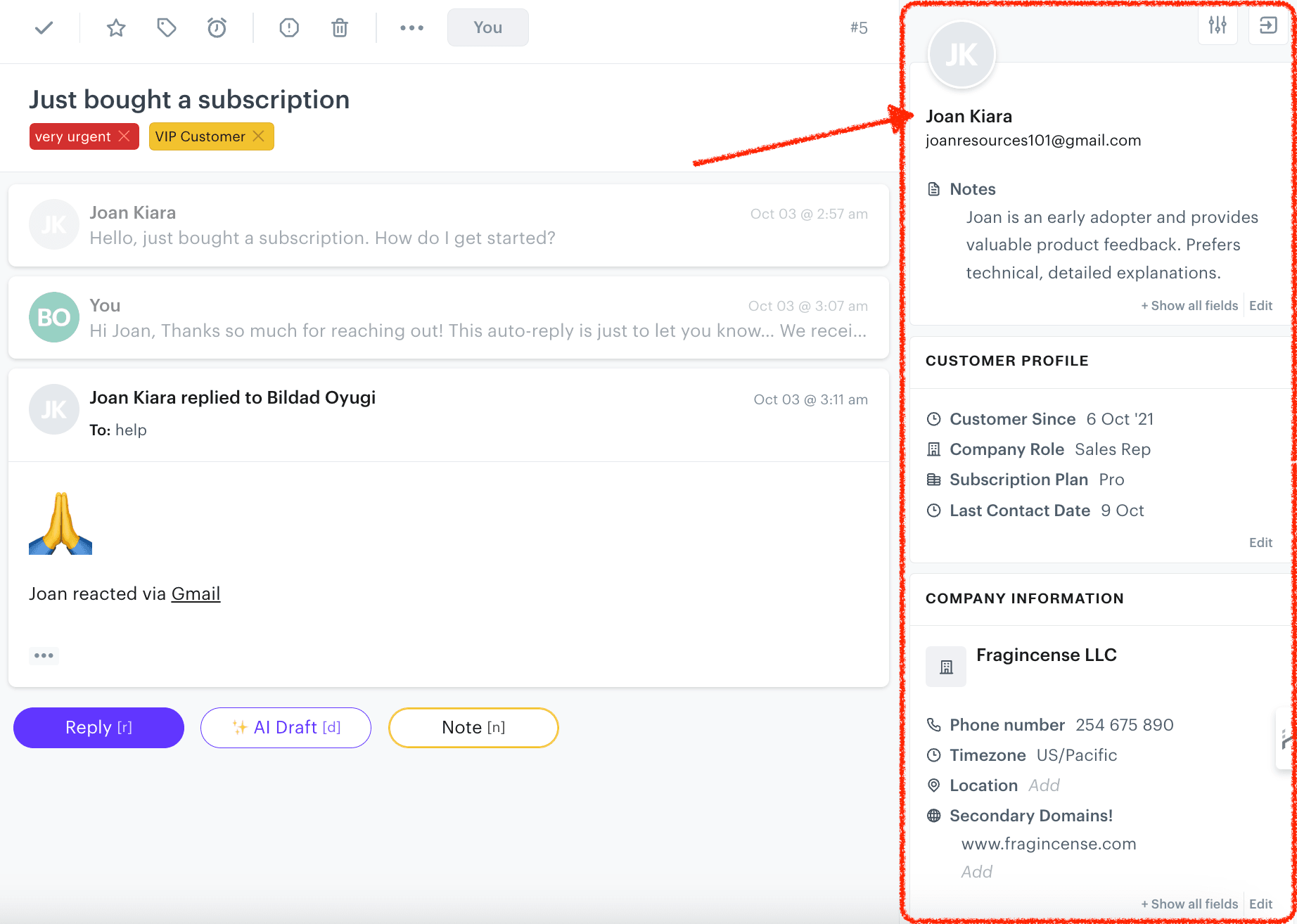Collapse the contact panel via arrow icon

click(x=1267, y=25)
